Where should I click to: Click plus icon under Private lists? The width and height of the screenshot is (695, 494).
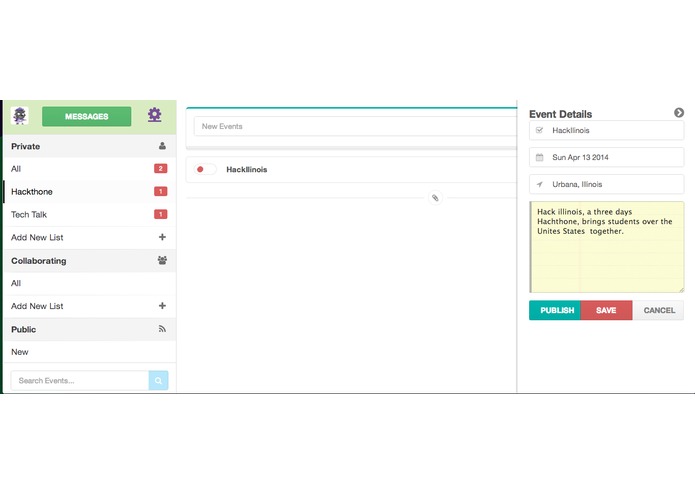[162, 237]
